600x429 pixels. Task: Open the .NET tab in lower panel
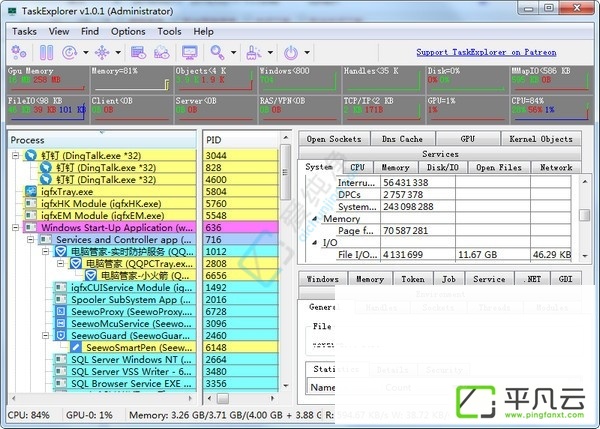pyautogui.click(x=533, y=279)
